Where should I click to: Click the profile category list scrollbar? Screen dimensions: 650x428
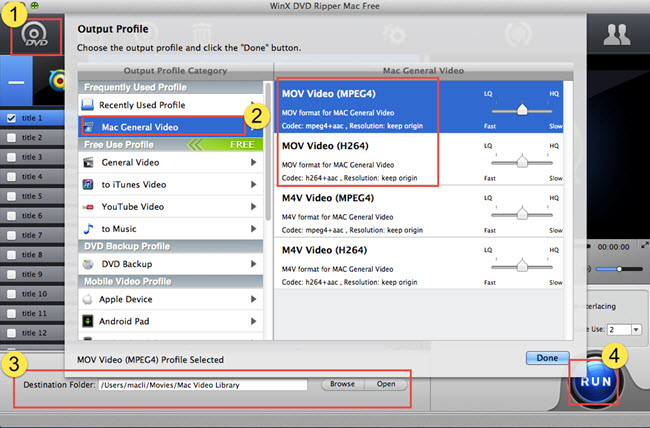click(x=268, y=151)
